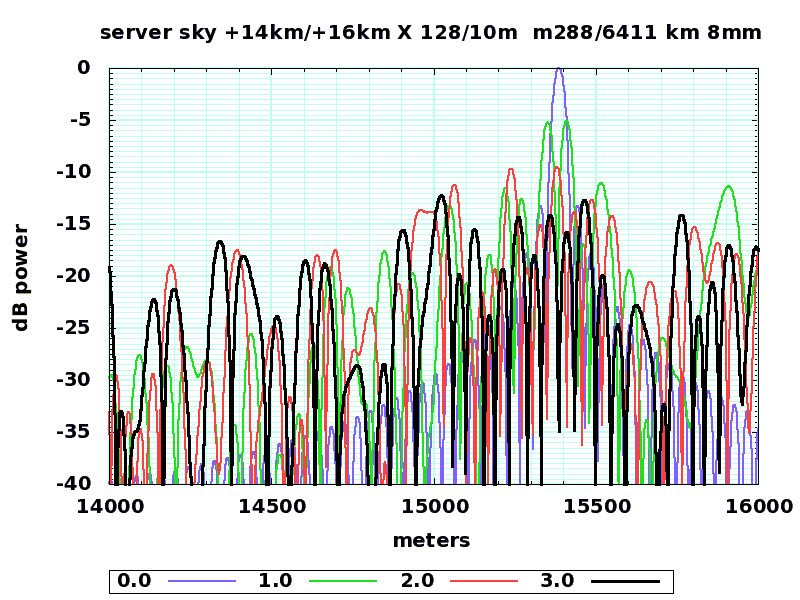The width and height of the screenshot is (800, 600).
Task: Click the blue line sample in legend
Action: tap(201, 581)
